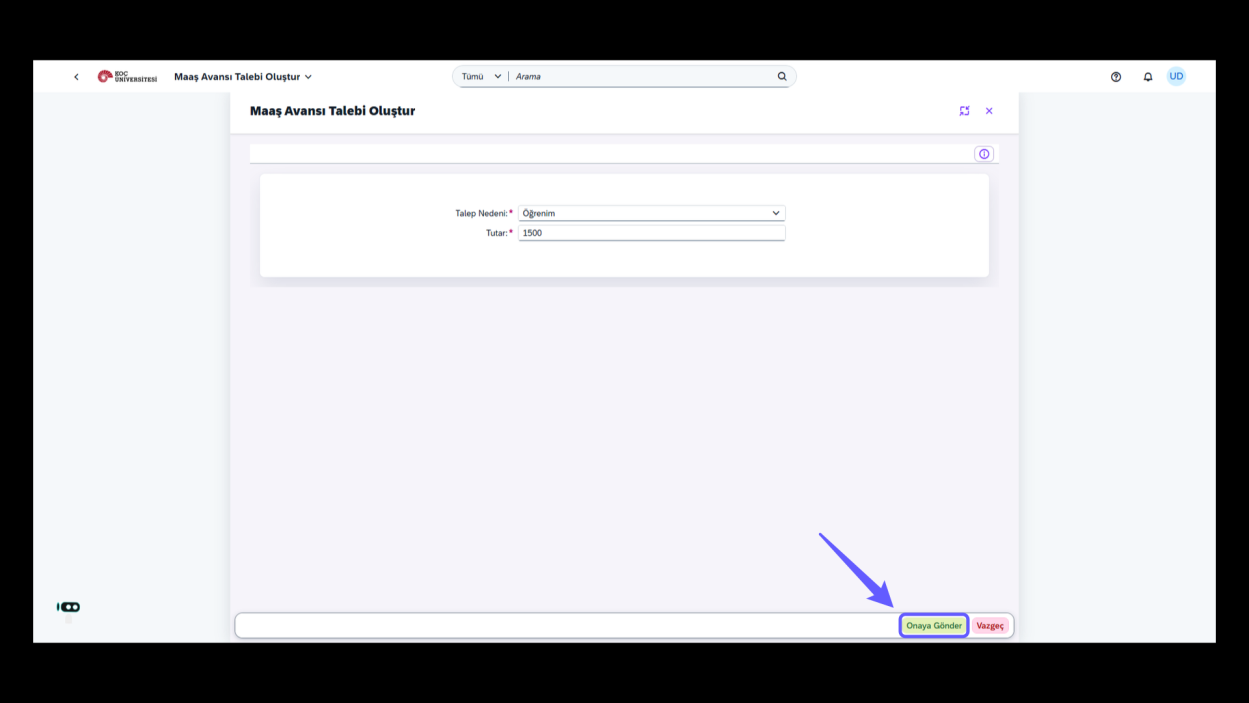The height and width of the screenshot is (703, 1249).
Task: Cancel using the Vazgeç button
Action: click(990, 625)
